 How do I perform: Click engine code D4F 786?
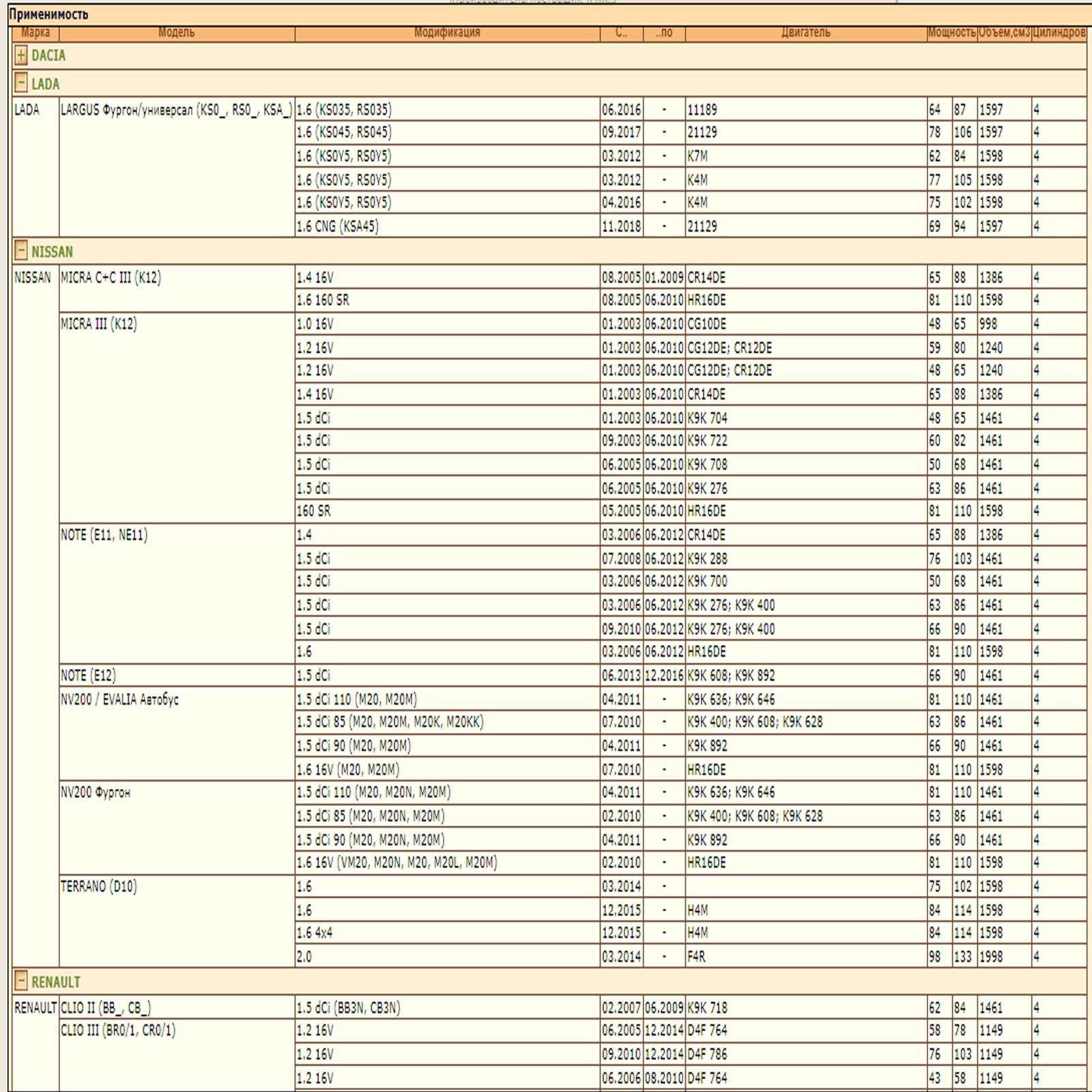click(x=707, y=1054)
